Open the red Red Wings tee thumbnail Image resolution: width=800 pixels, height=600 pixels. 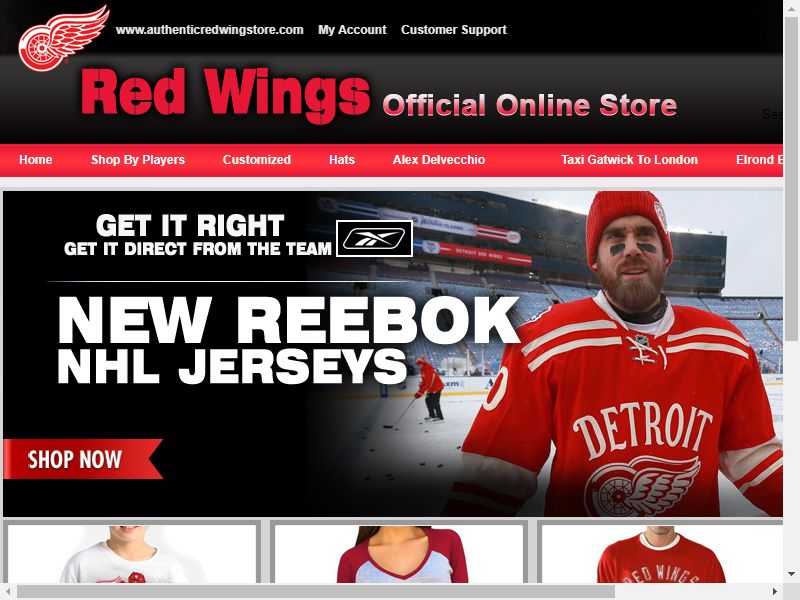pyautogui.click(x=662, y=554)
